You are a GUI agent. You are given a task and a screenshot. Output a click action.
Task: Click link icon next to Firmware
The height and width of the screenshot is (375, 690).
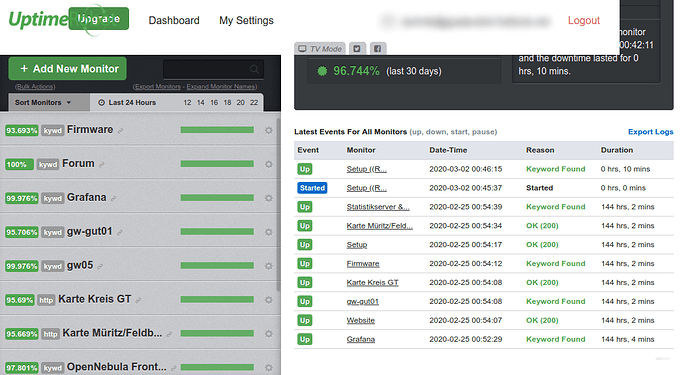pos(120,131)
